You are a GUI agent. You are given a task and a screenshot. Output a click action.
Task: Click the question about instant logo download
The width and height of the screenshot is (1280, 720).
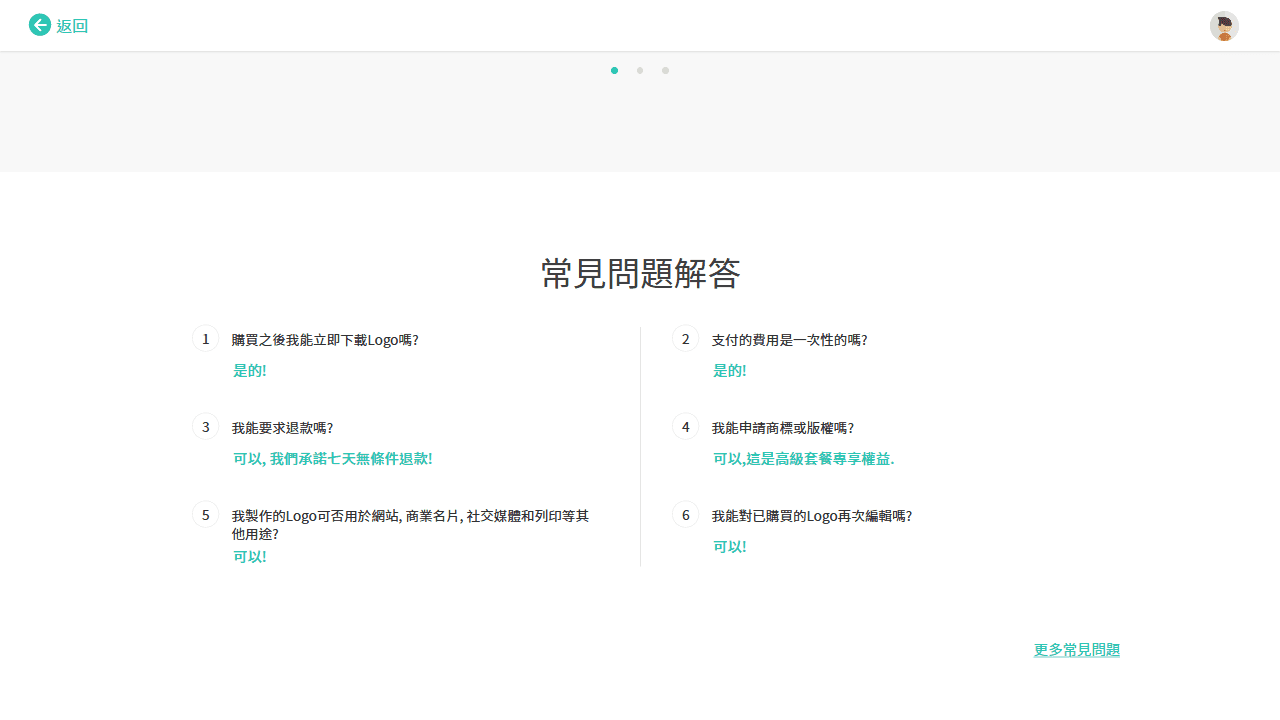pyautogui.click(x=325, y=339)
